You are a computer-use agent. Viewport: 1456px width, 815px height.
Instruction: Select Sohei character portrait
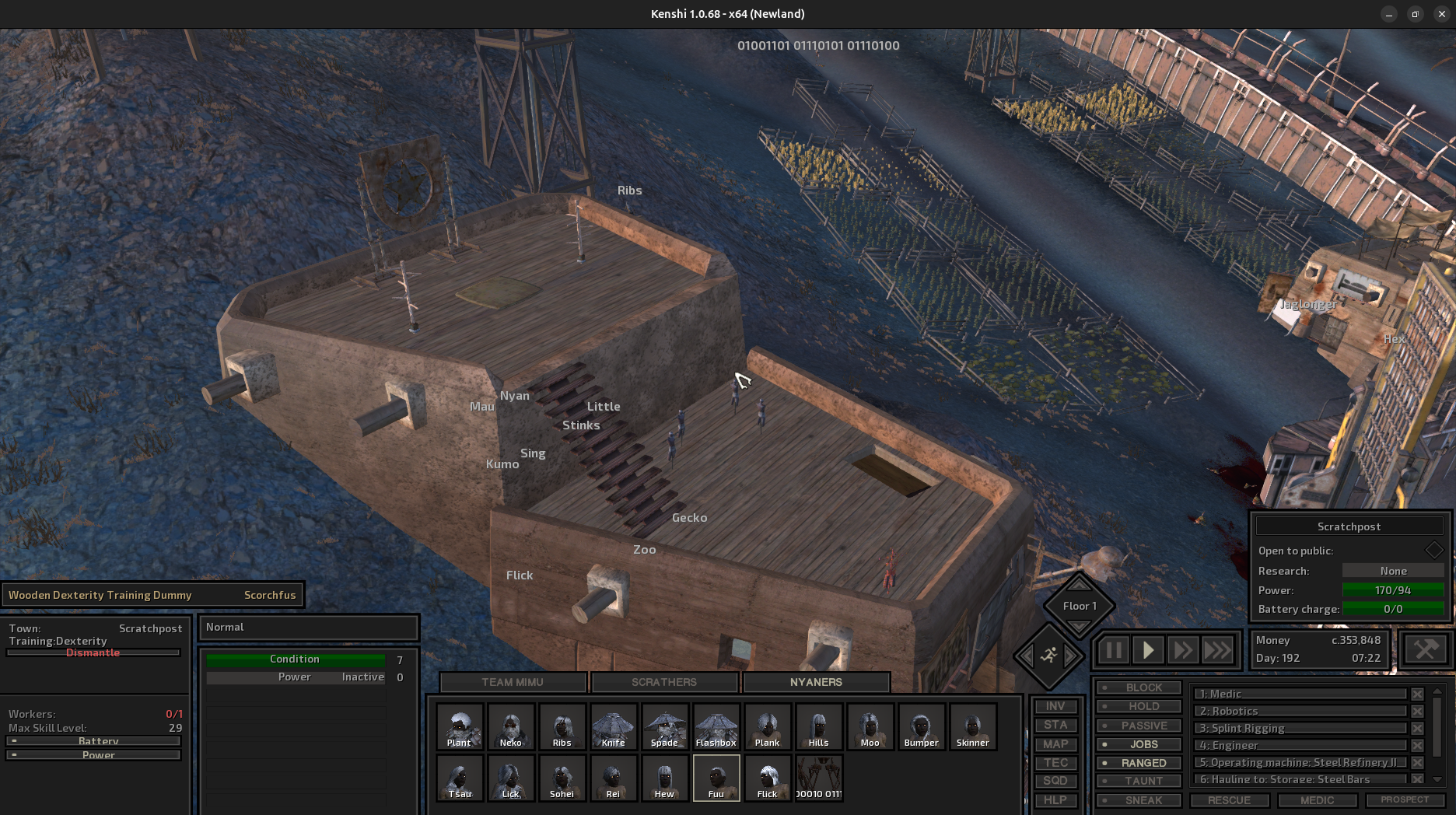click(x=562, y=778)
